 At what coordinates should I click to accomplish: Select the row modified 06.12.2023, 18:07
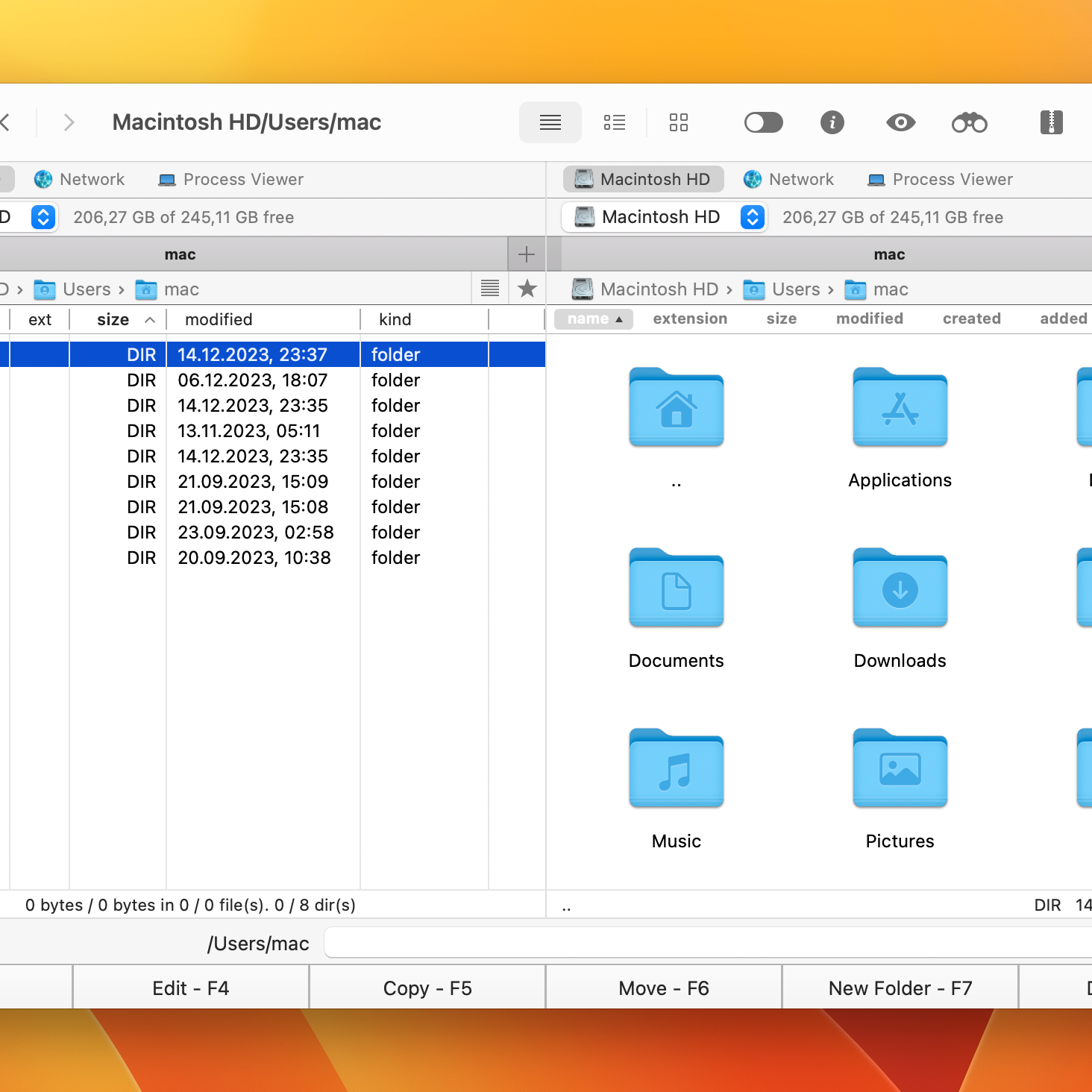pos(273,380)
